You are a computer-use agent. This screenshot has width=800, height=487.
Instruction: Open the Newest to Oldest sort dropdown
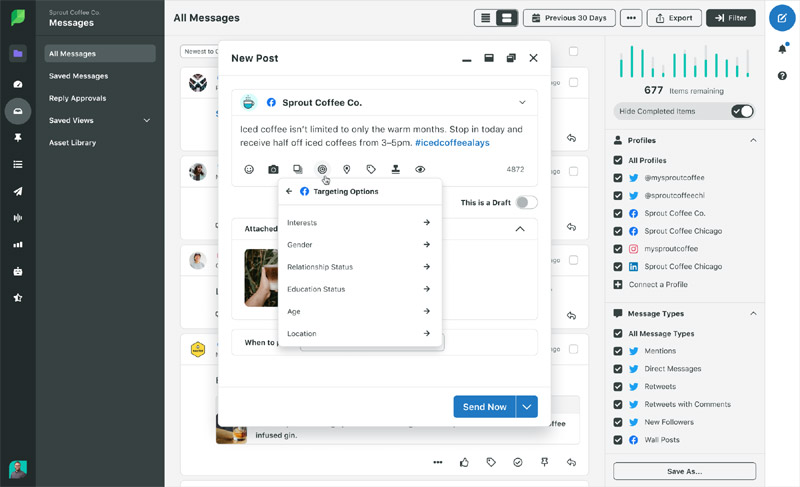point(199,52)
